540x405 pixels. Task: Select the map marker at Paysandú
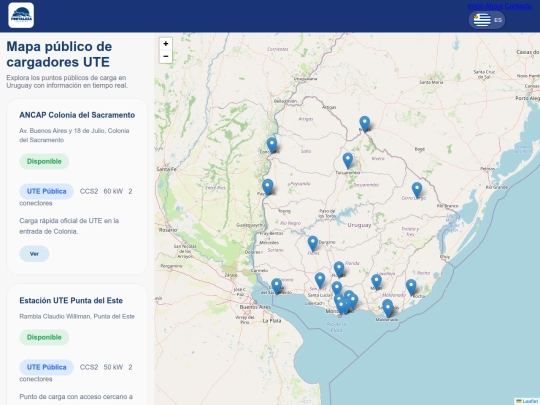click(x=268, y=187)
